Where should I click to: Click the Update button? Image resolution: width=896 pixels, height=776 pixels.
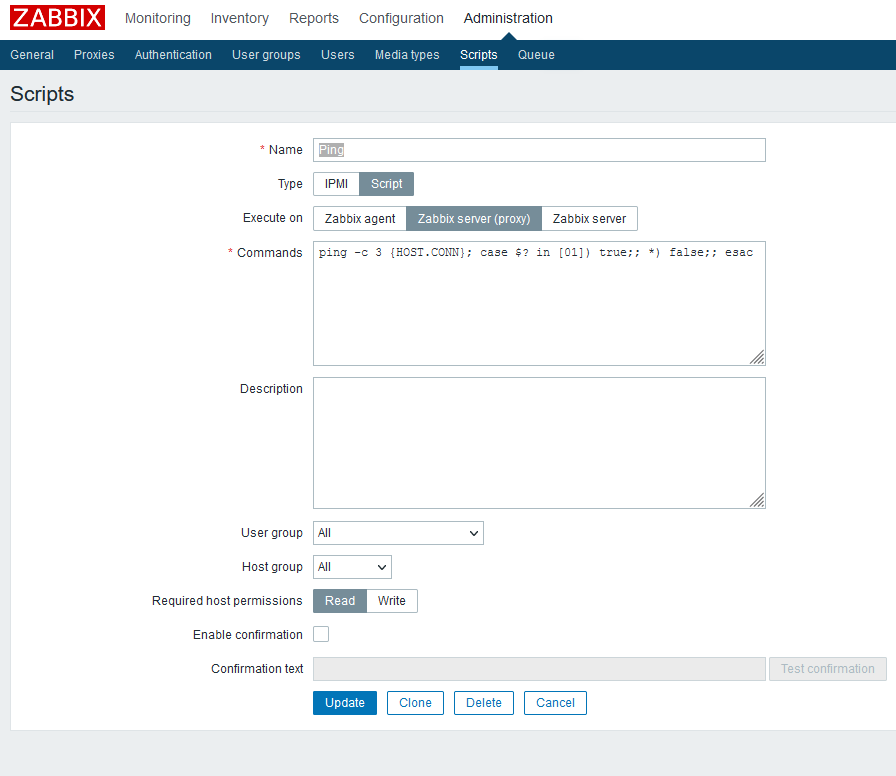pyautogui.click(x=345, y=703)
